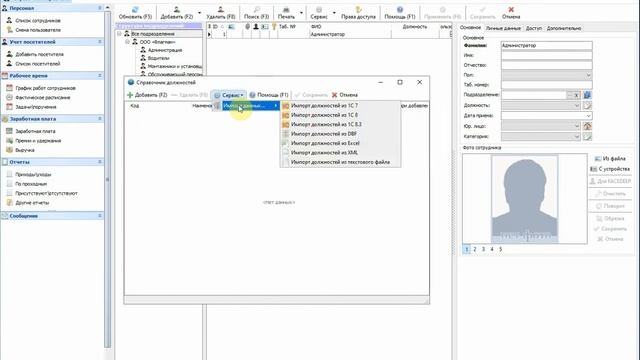Image resolution: width=640 pixels, height=360 pixels.
Task: Open the dropdown arrow next to Печать
Action: pyautogui.click(x=301, y=13)
